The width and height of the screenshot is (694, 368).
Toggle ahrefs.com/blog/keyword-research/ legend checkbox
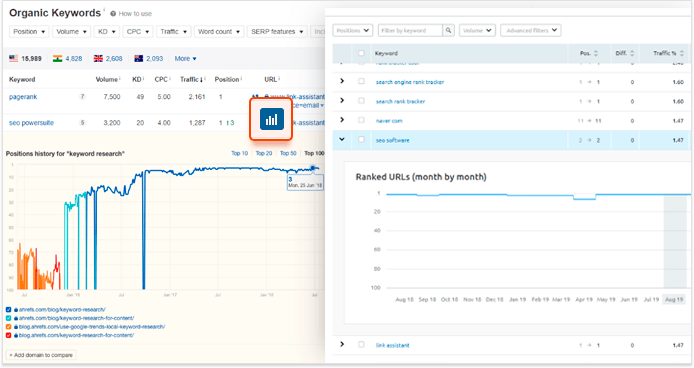[x=8, y=310]
